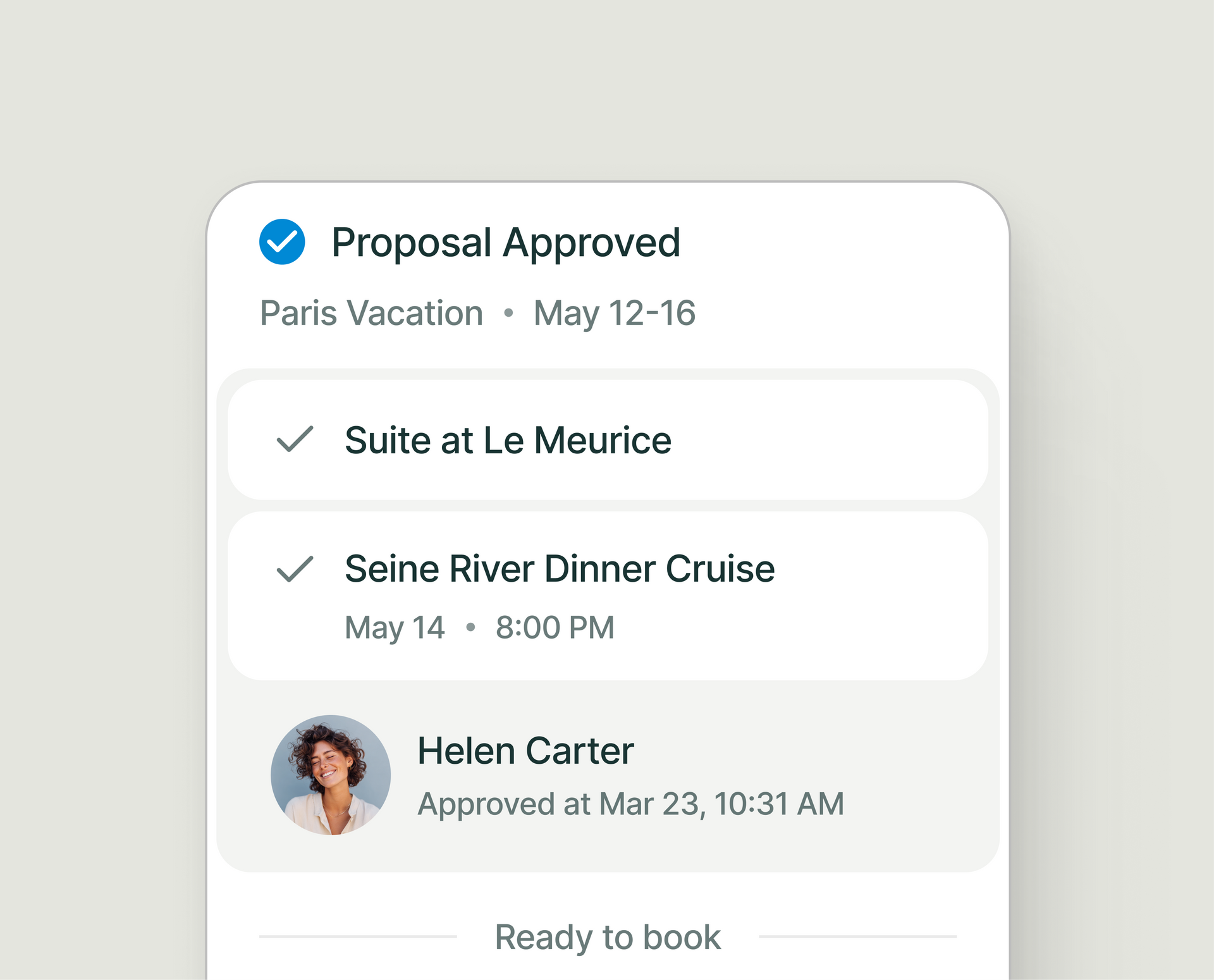The height and width of the screenshot is (980, 1214).
Task: Click the Ready to book label
Action: (608, 936)
